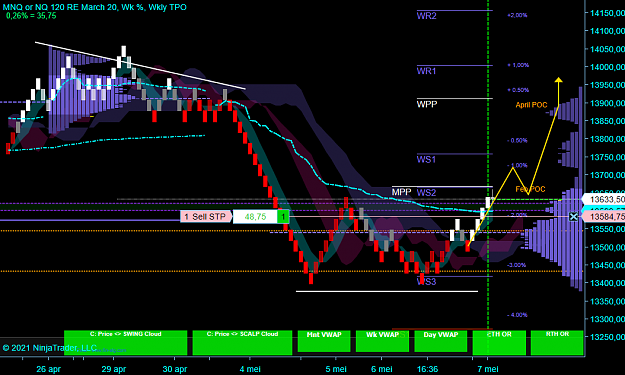This screenshot has height=375, width=625.
Task: Click the +2,00% level label
Action: [x=517, y=15]
